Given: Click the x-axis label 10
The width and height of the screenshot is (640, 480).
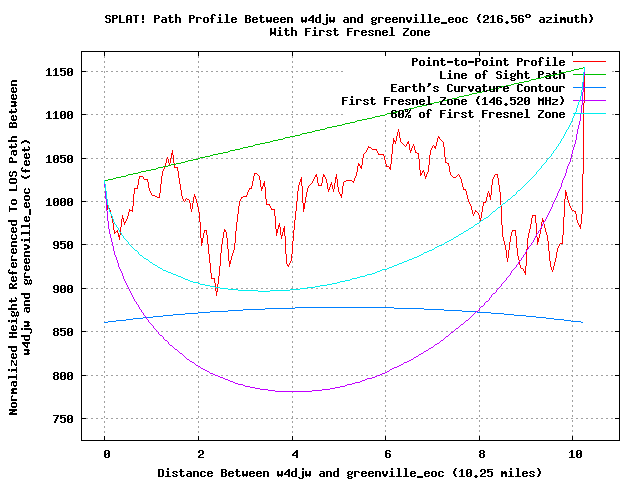Looking at the screenshot, I should [575, 454].
